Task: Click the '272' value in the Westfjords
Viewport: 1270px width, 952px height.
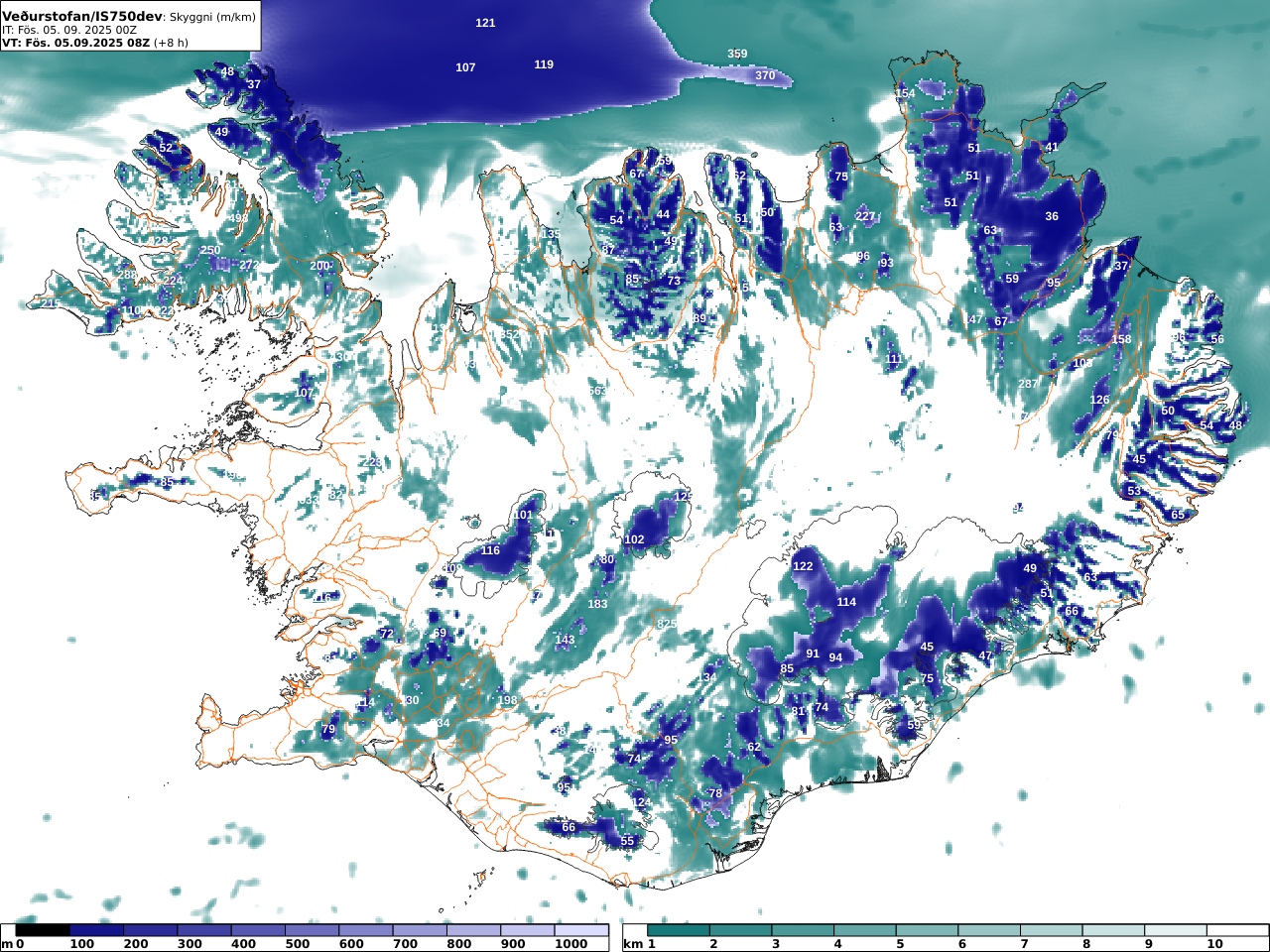Action: click(248, 265)
